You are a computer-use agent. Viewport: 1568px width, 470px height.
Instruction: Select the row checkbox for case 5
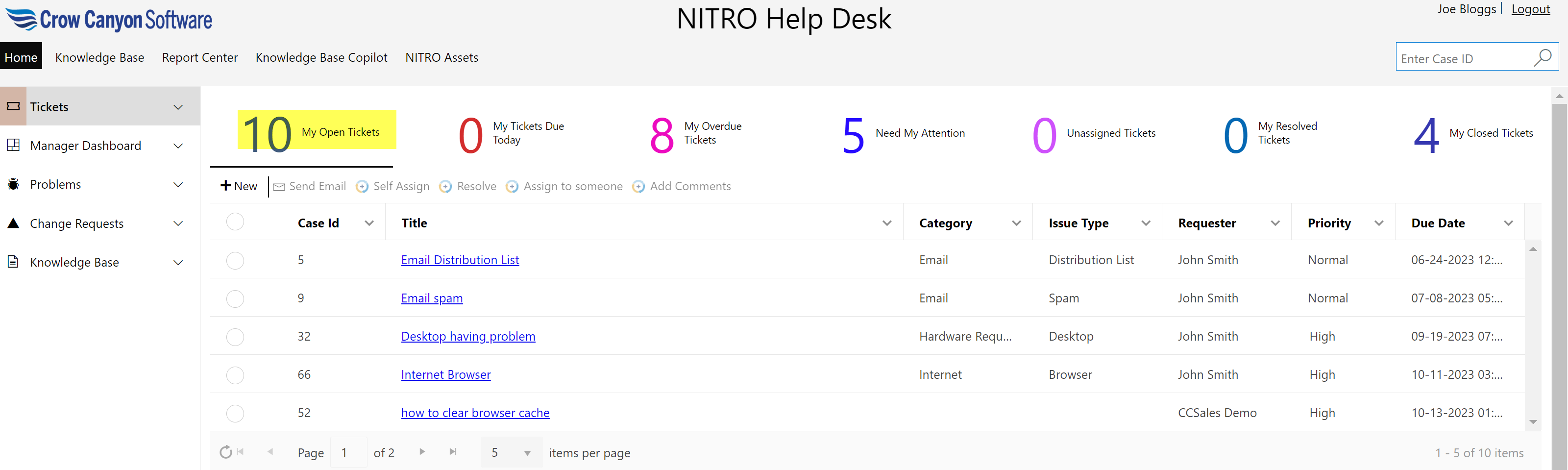pos(235,261)
